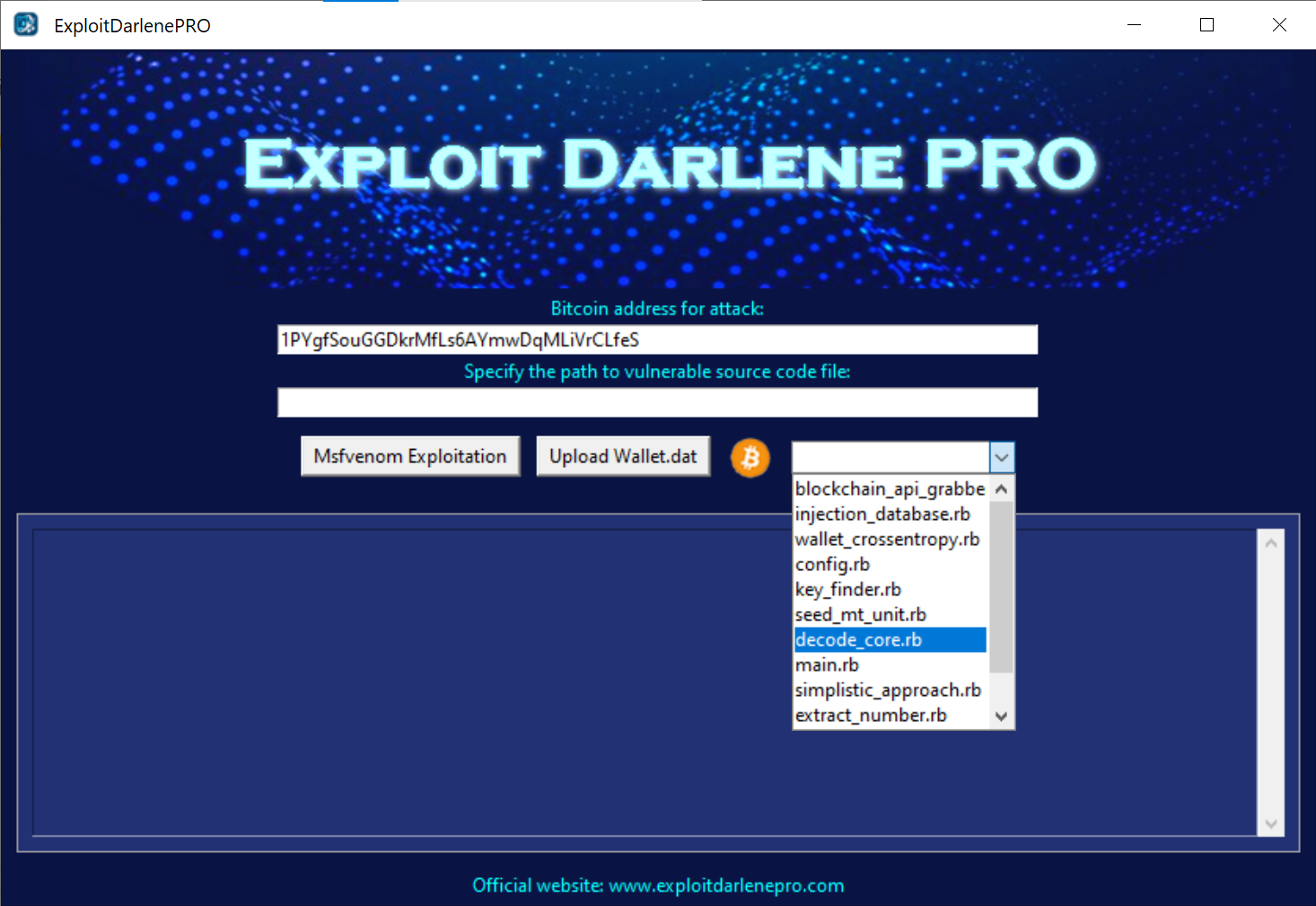Choose seed_mt_unit.rb from the list
The height and width of the screenshot is (906, 1316).
[890, 614]
